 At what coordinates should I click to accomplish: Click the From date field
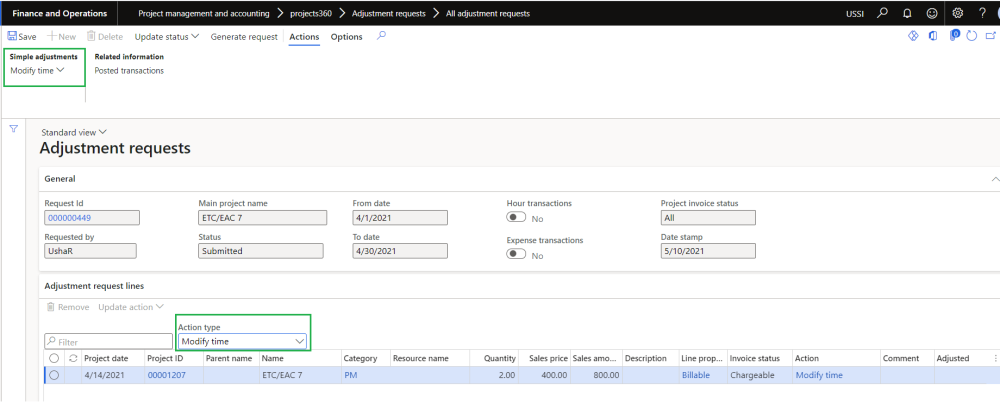coord(400,218)
